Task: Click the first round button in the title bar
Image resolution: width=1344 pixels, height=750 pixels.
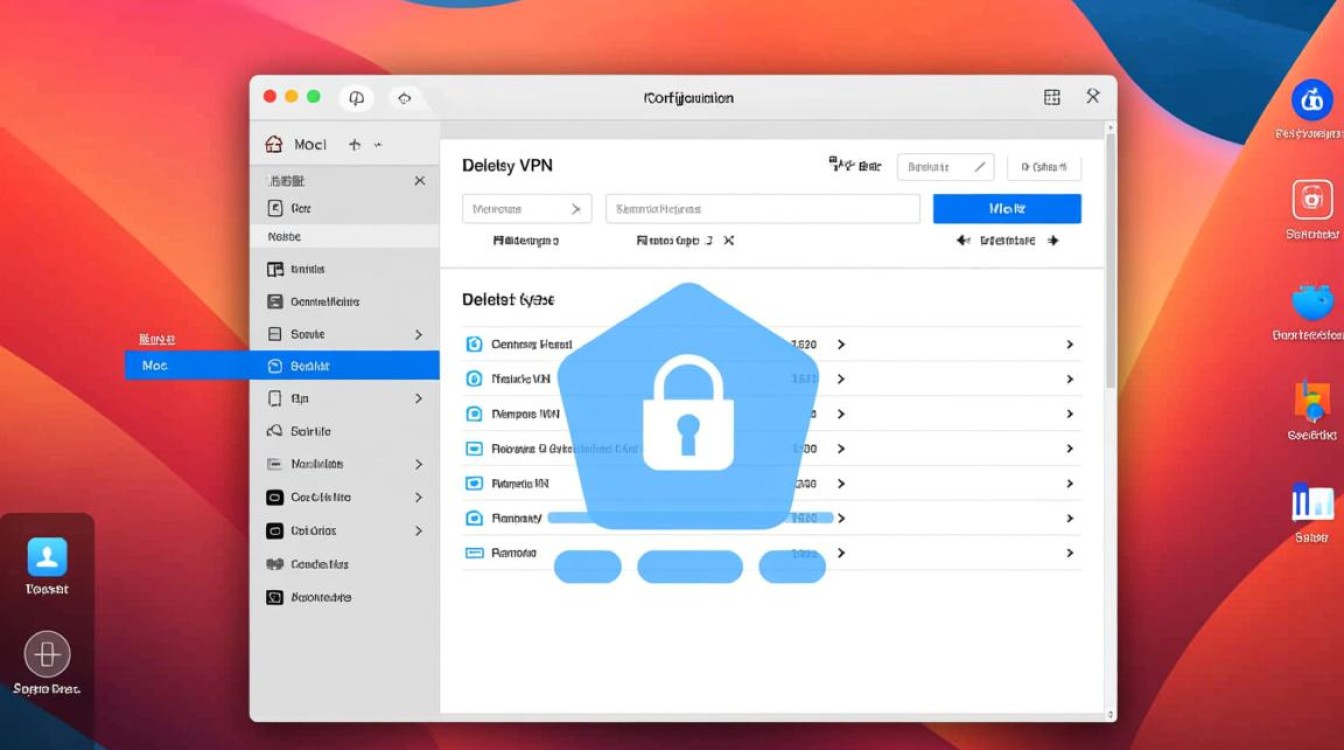Action: click(x=355, y=98)
